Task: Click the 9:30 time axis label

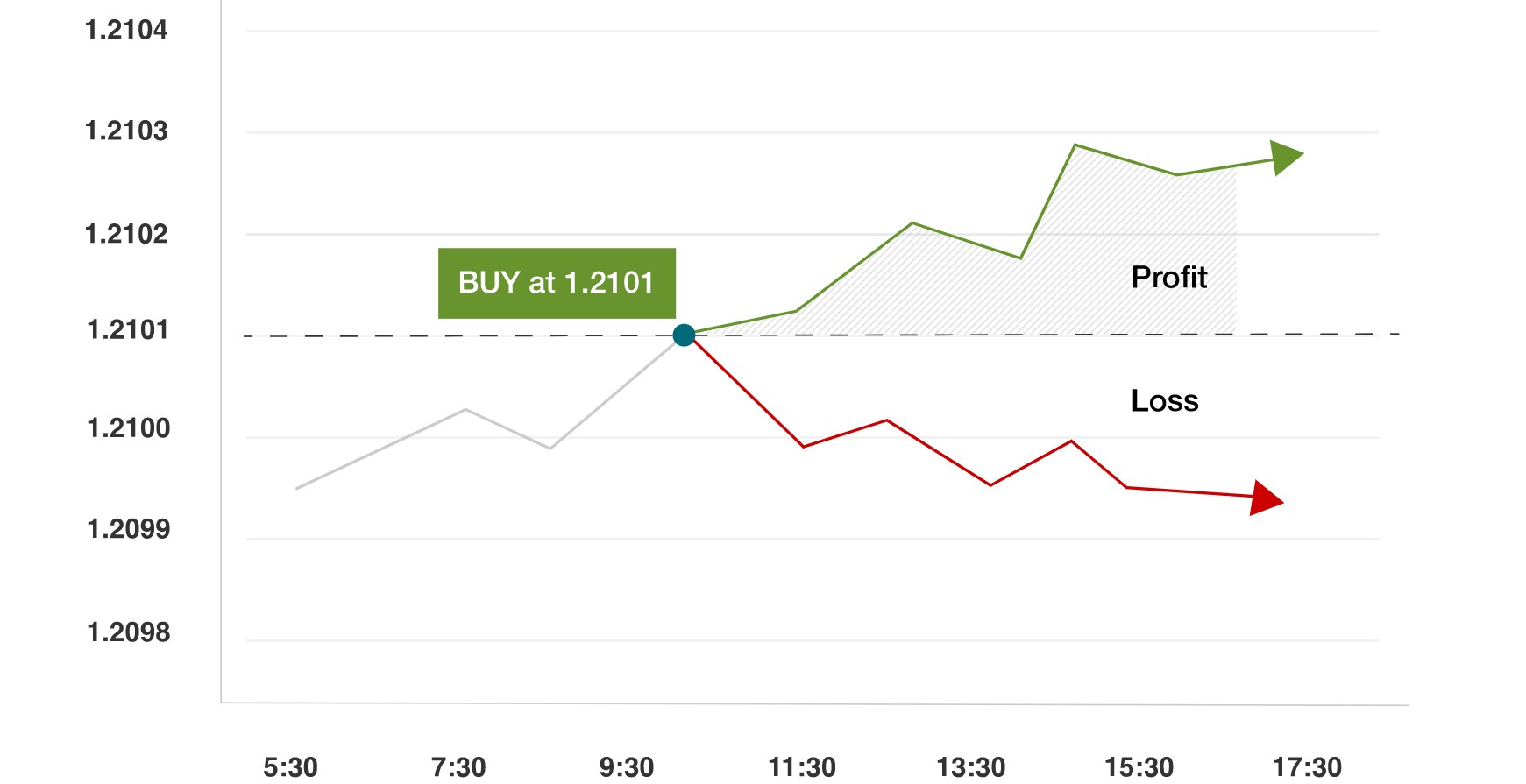Action: (627, 767)
